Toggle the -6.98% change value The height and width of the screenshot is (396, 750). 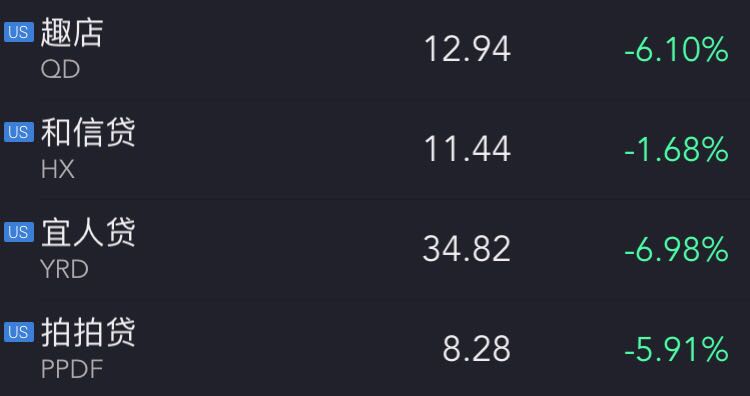pos(676,249)
